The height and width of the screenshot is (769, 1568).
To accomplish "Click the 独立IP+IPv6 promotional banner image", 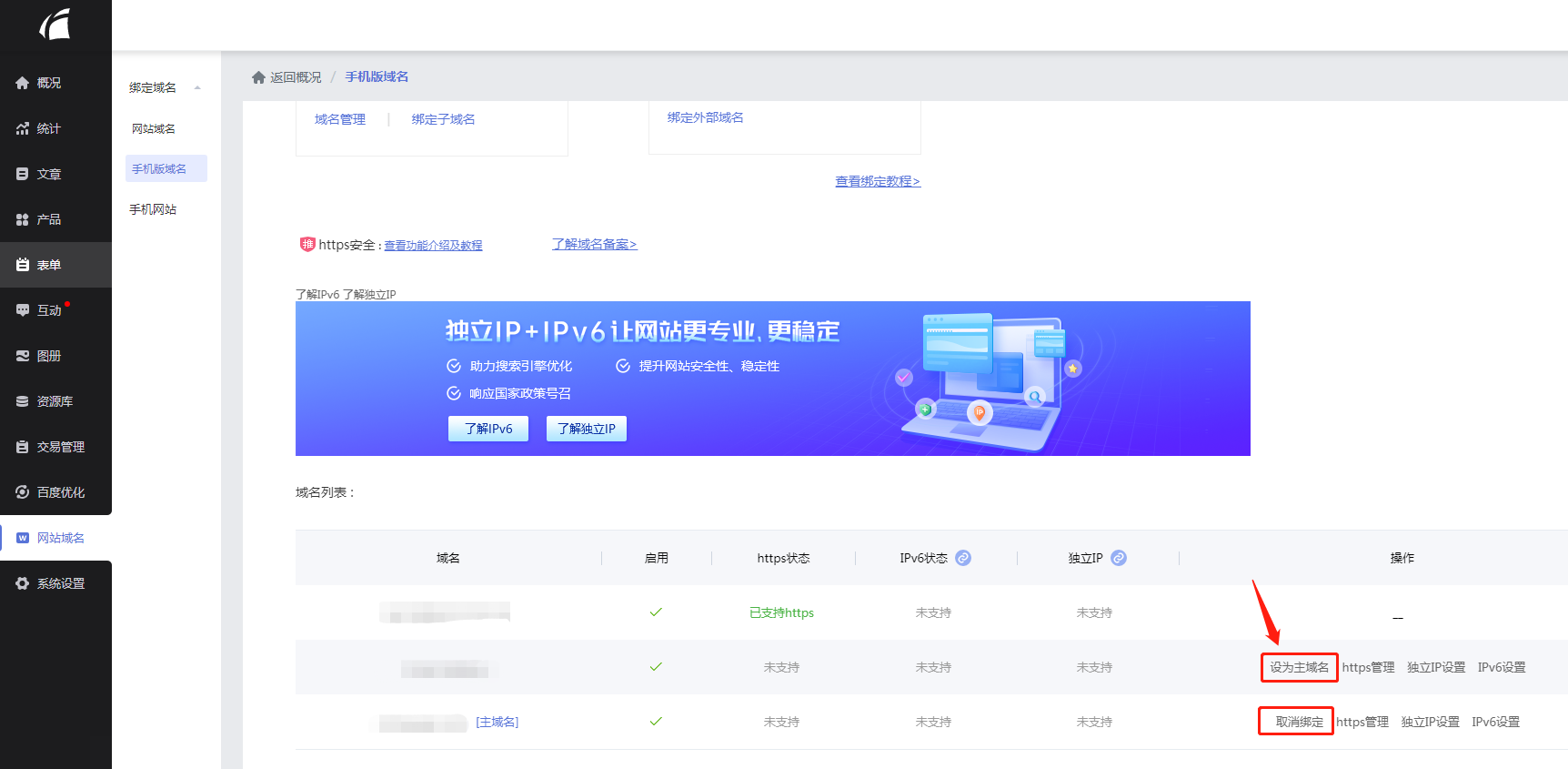I will (773, 379).
